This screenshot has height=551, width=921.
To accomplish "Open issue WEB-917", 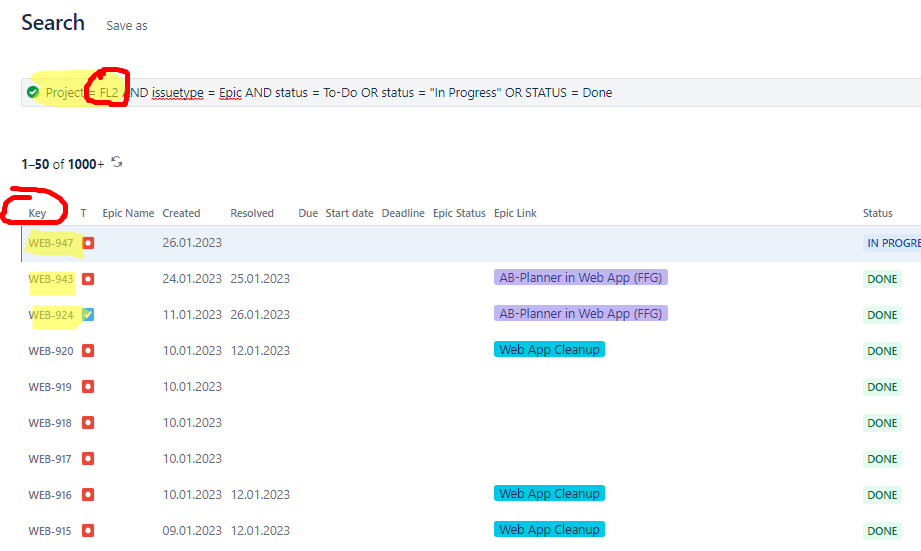I will 50,459.
